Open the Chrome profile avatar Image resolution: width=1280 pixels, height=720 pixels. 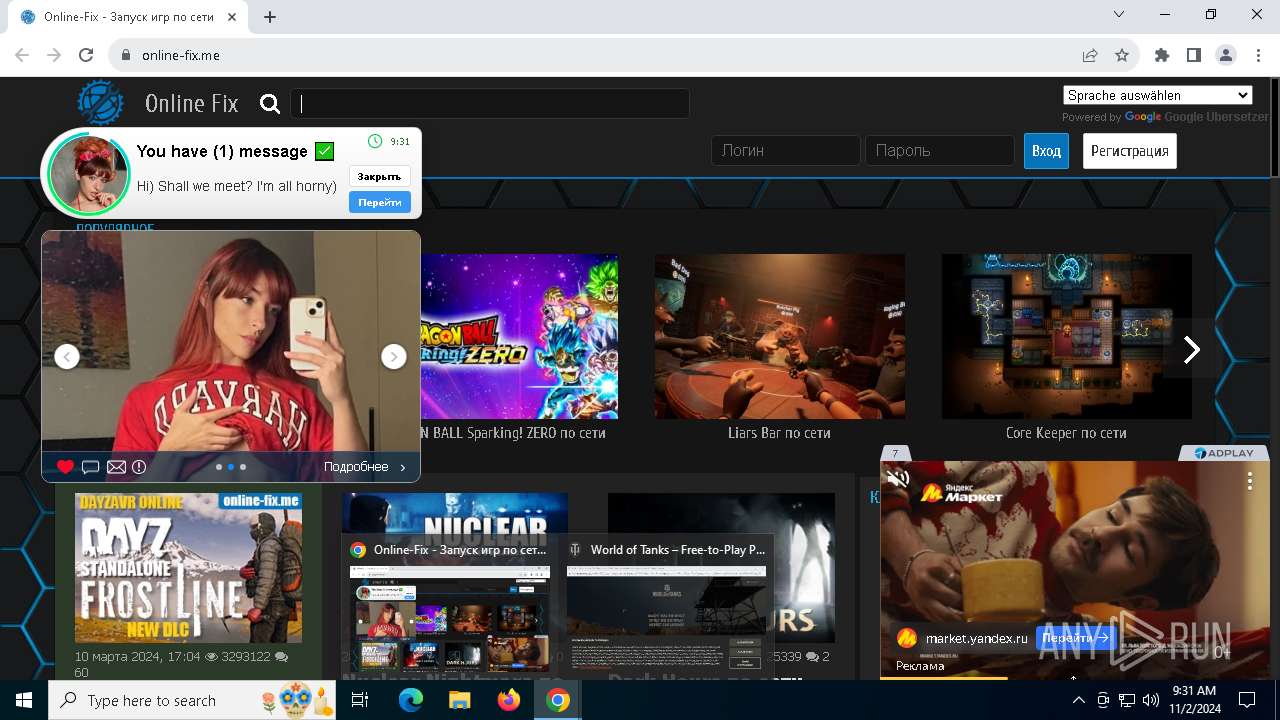point(1225,55)
